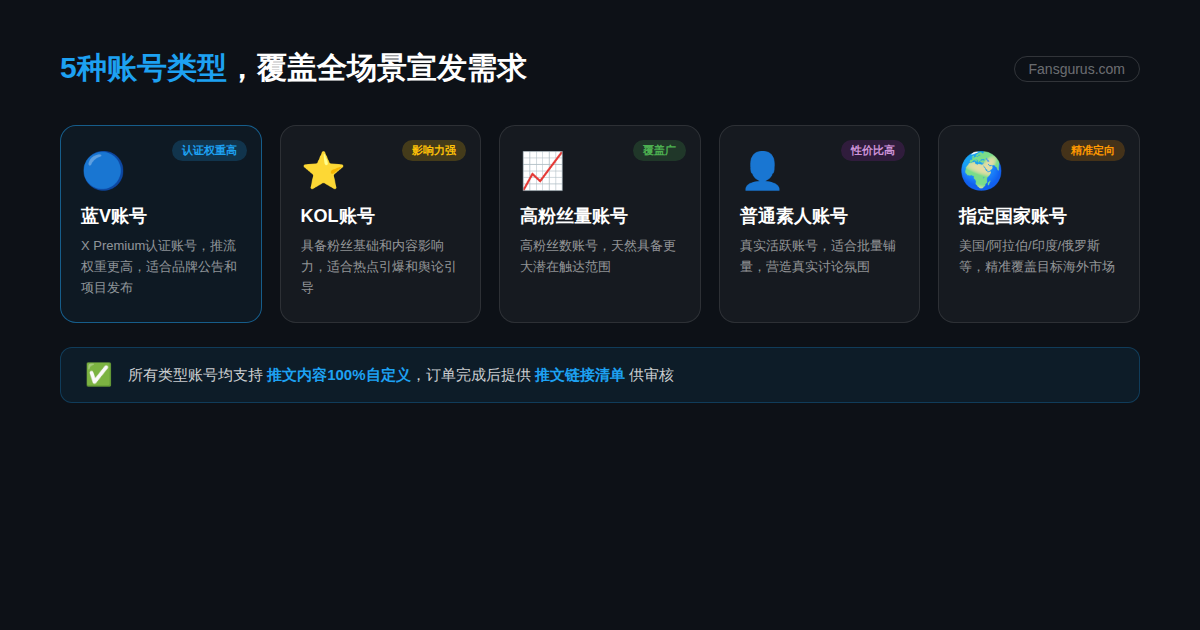This screenshot has height=630, width=1200.
Task: Click the rising chart icon on 高粉丝量账号 card
Action: [543, 169]
